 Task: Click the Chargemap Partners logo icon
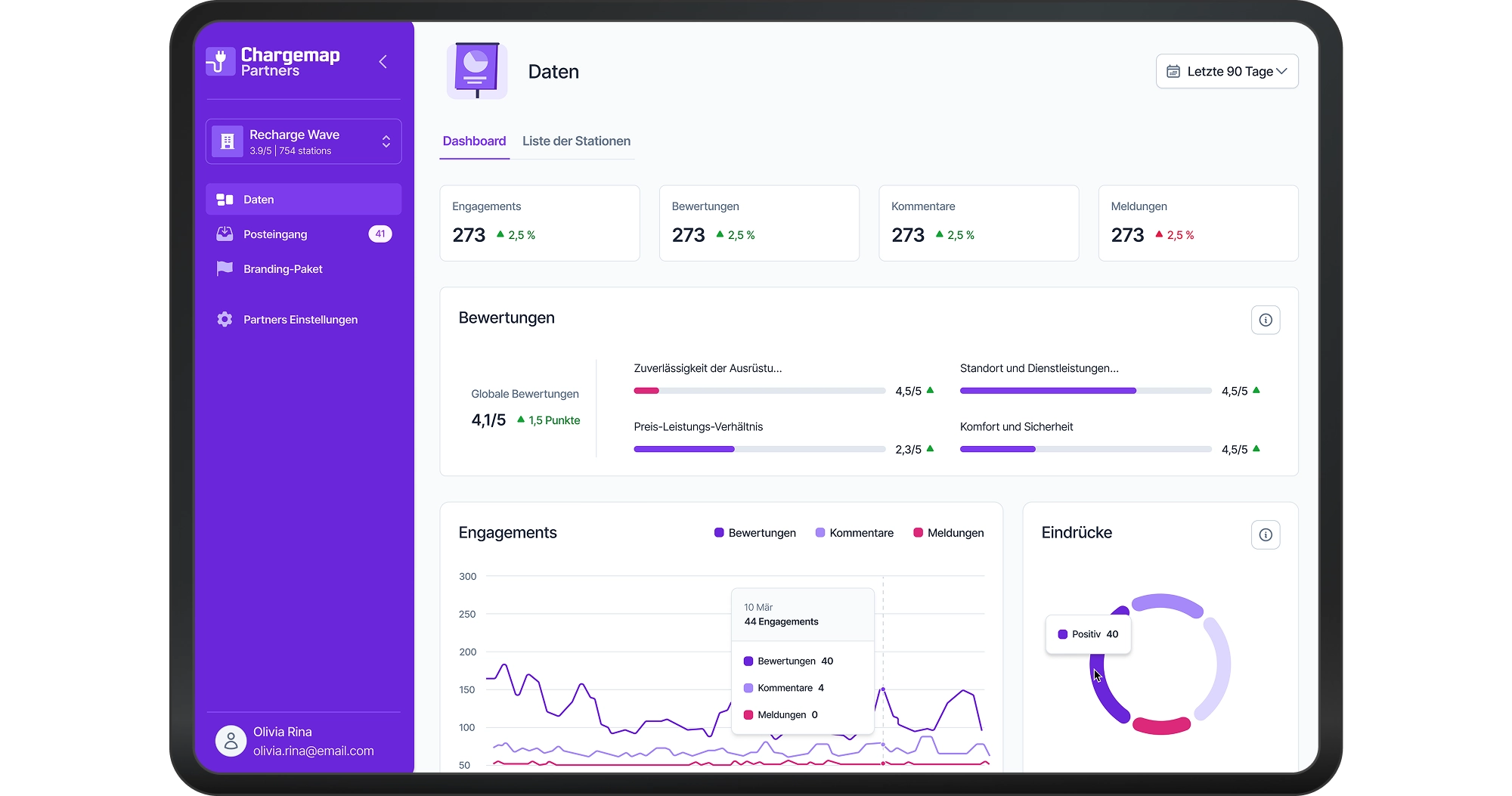[x=219, y=61]
